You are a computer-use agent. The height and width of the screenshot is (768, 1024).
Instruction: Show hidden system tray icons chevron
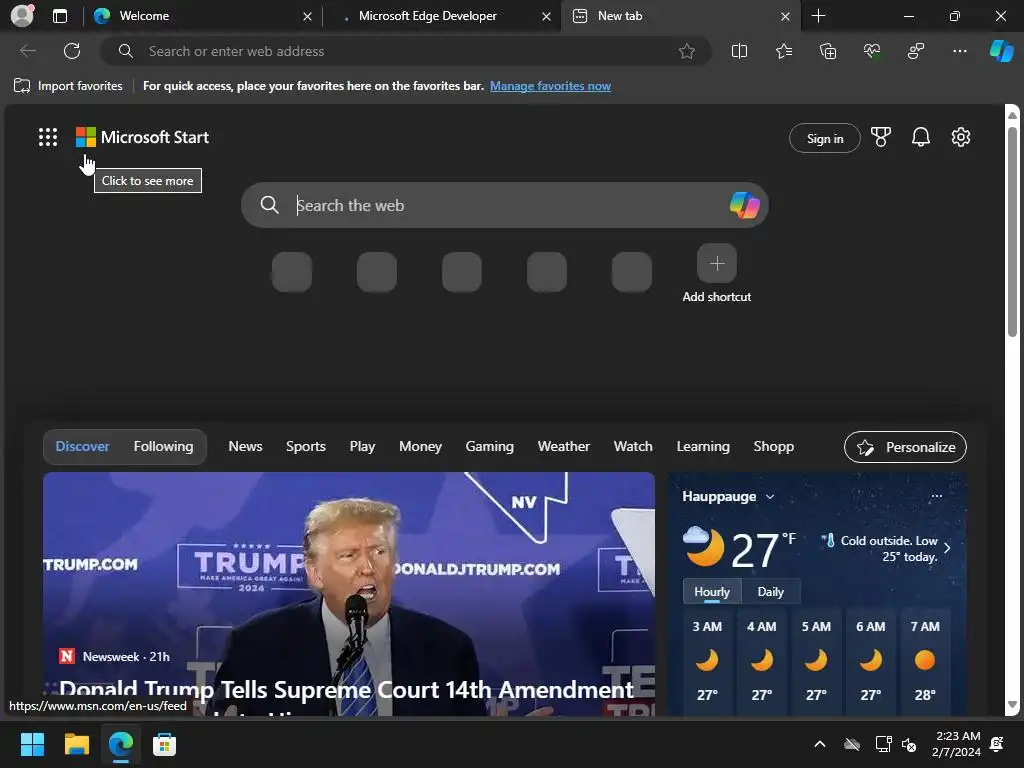820,744
